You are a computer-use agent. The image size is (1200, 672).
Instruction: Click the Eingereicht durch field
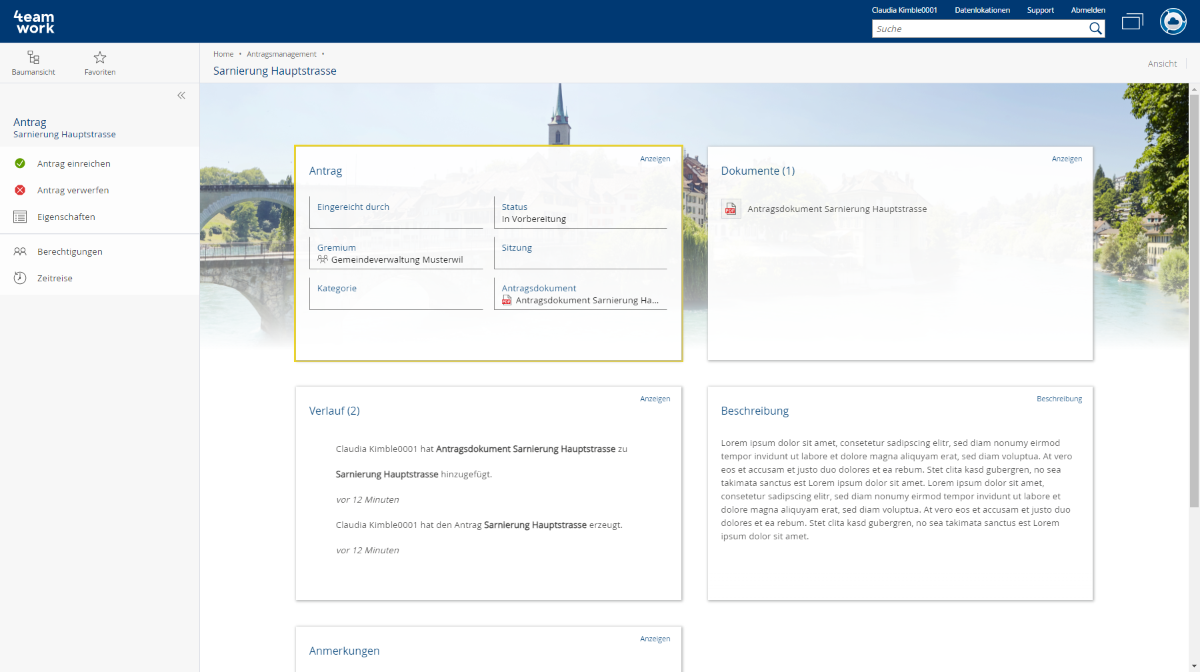pos(396,212)
